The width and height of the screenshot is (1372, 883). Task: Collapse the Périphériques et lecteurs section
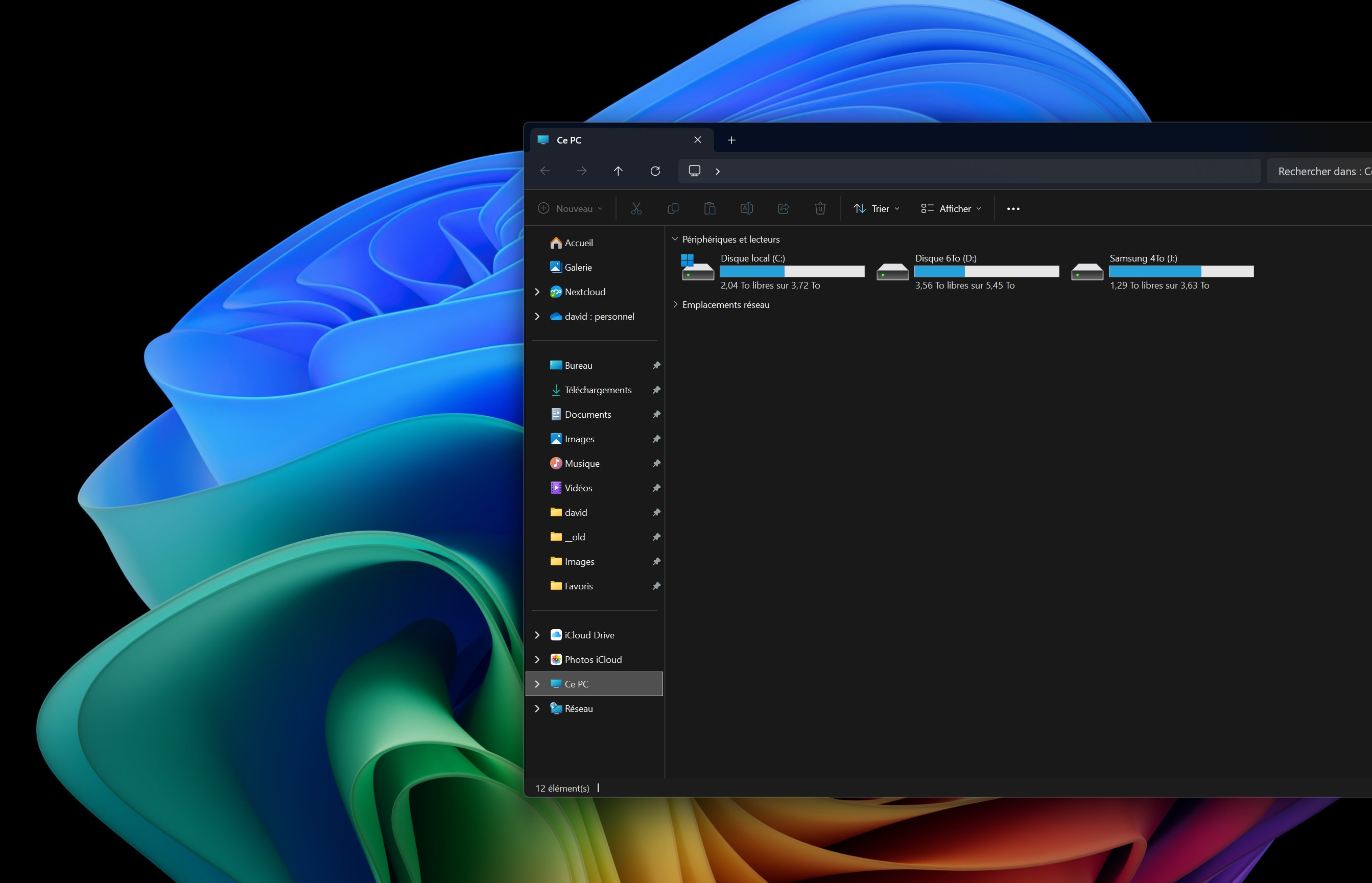coord(675,239)
